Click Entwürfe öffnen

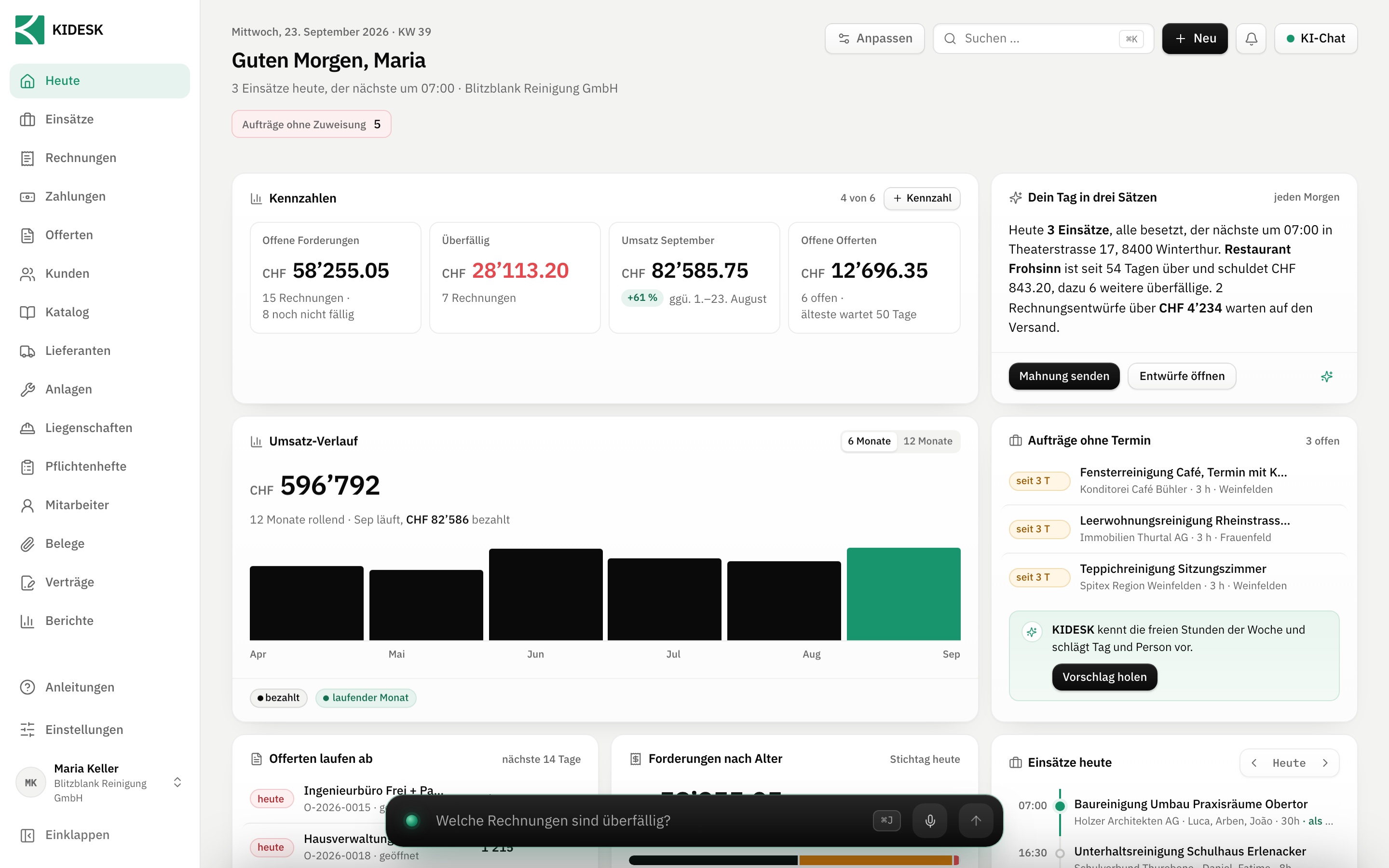pos(1182,376)
